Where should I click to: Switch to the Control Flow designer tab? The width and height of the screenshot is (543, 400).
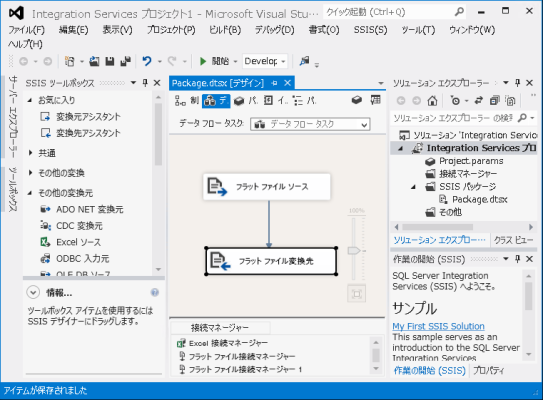[187, 100]
